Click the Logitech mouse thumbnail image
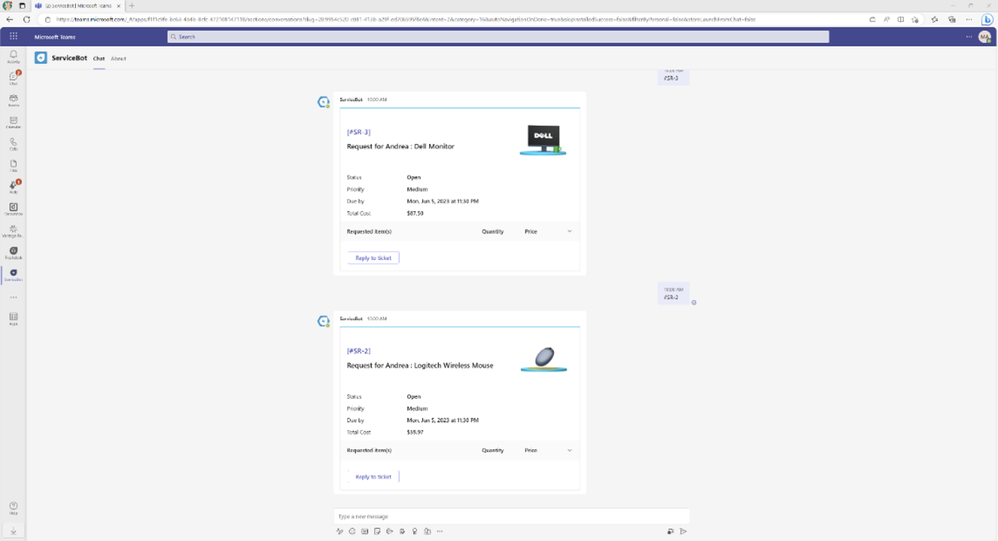 544,360
